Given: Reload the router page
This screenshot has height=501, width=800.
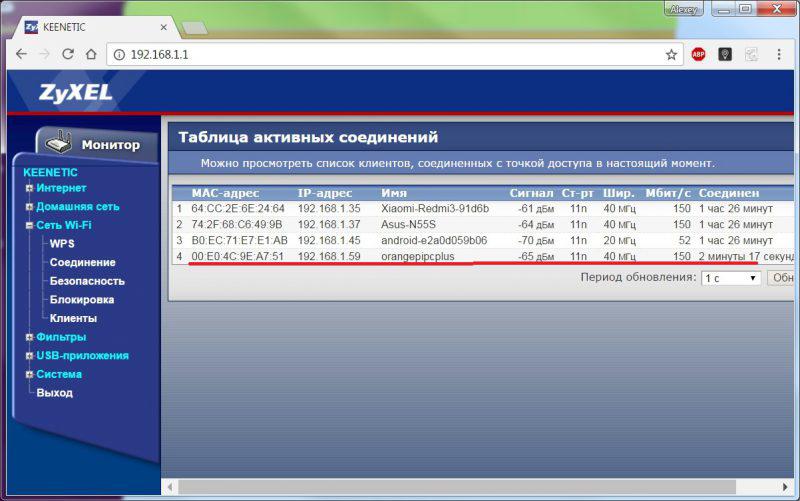Looking at the screenshot, I should (68, 54).
